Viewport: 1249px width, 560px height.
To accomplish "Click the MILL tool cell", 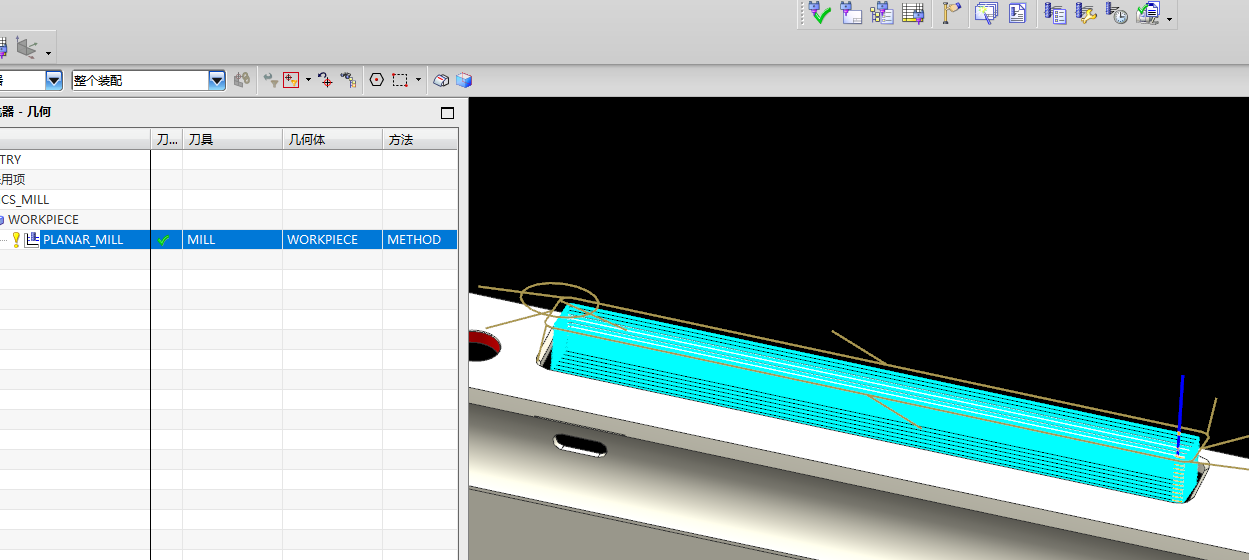I will 232,239.
